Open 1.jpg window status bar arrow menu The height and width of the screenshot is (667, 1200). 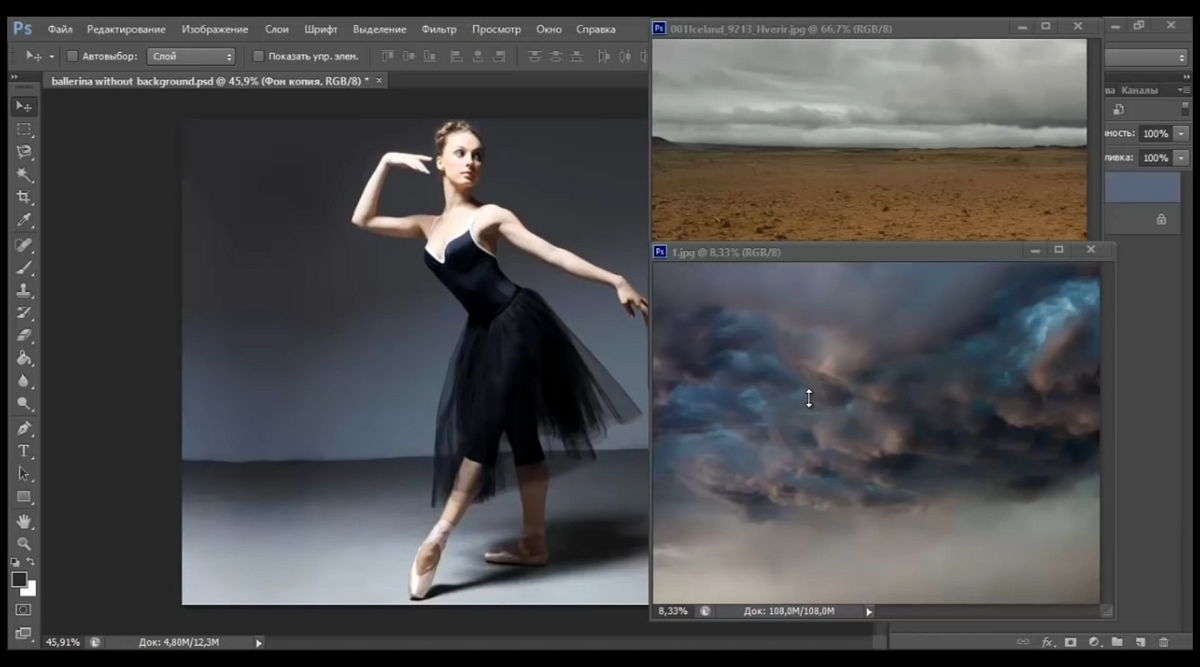pyautogui.click(x=868, y=611)
